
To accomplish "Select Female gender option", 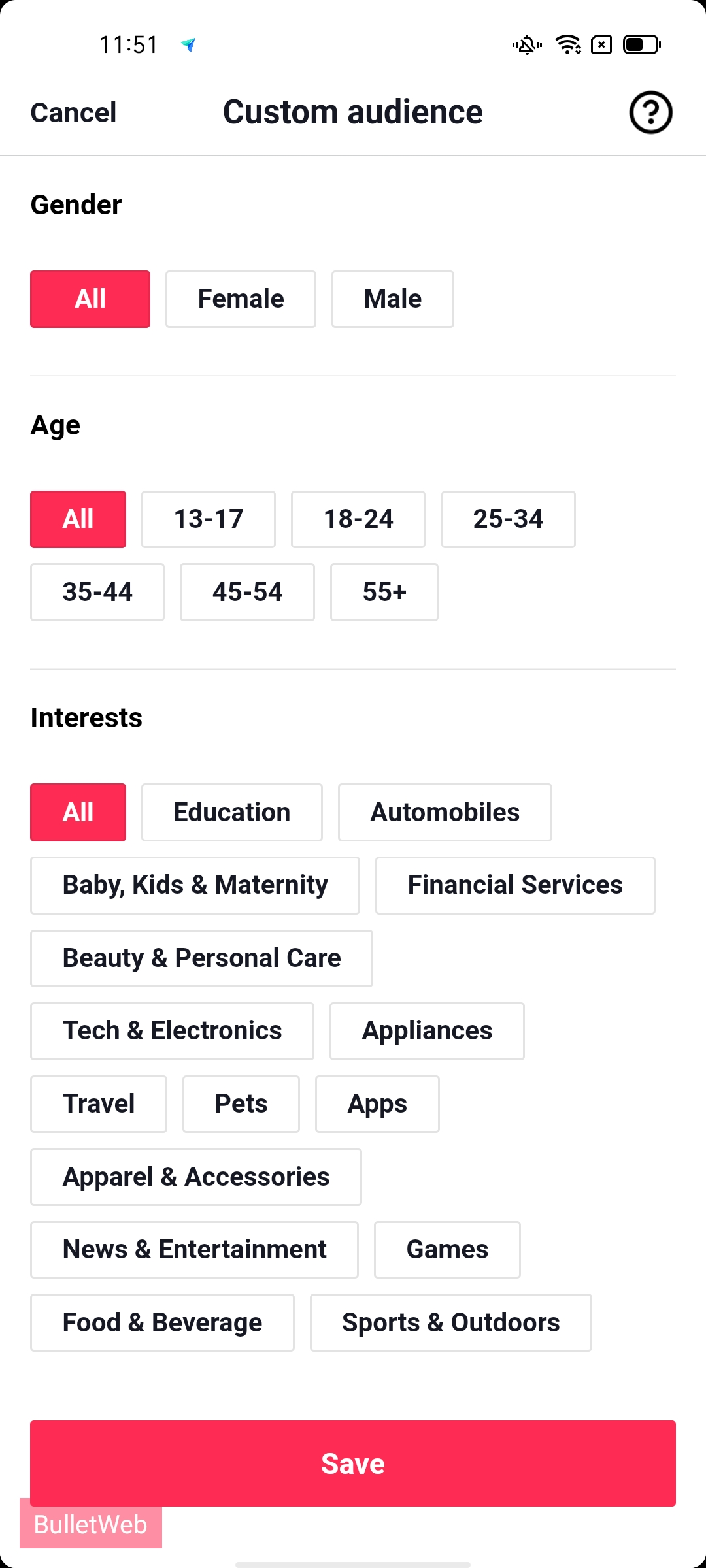I will coord(241,299).
